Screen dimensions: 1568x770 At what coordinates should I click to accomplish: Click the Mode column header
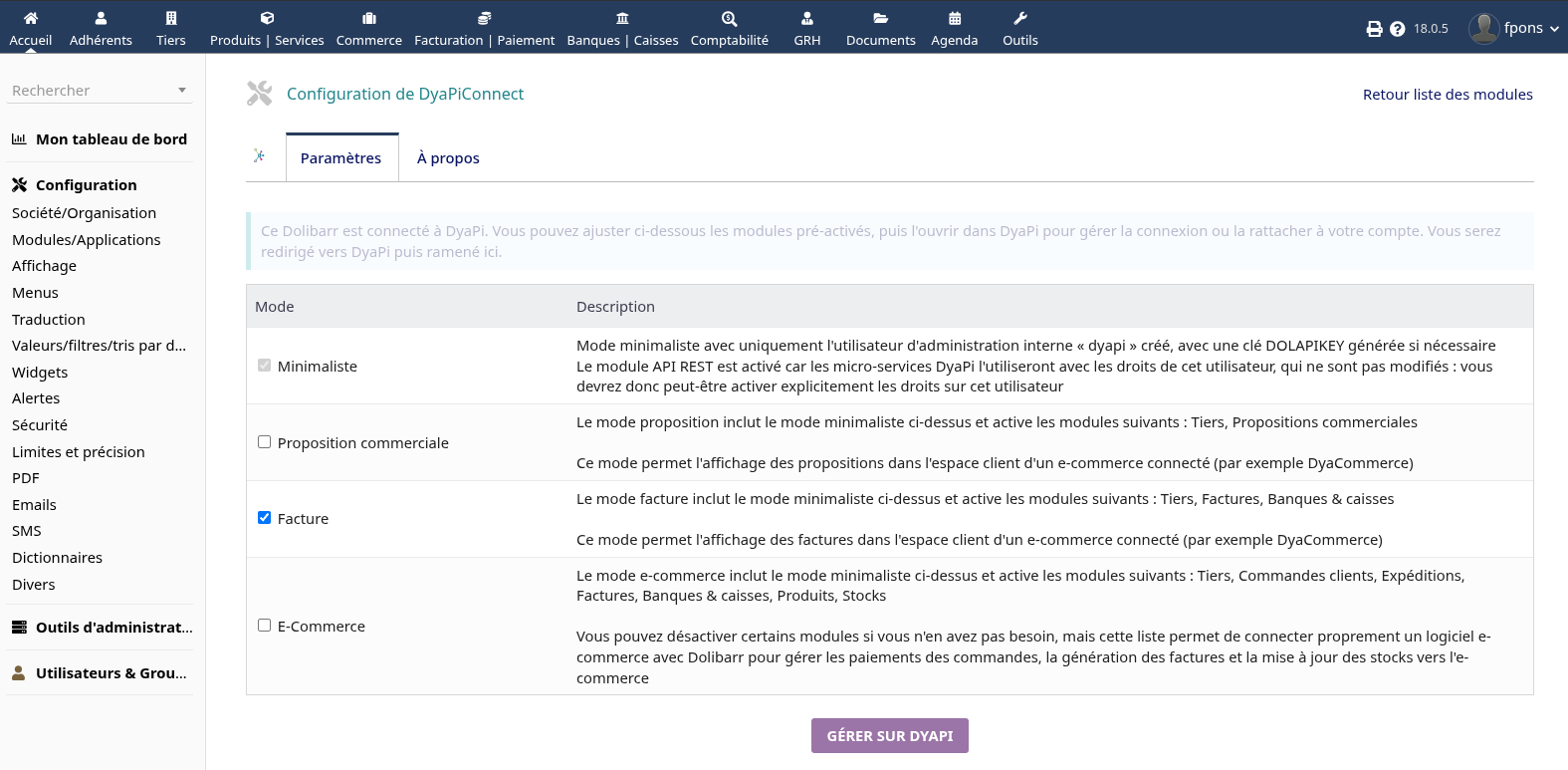pyautogui.click(x=275, y=307)
